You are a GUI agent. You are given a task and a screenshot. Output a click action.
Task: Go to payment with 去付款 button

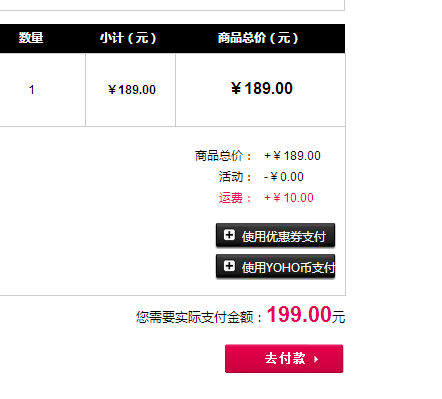coord(284,359)
